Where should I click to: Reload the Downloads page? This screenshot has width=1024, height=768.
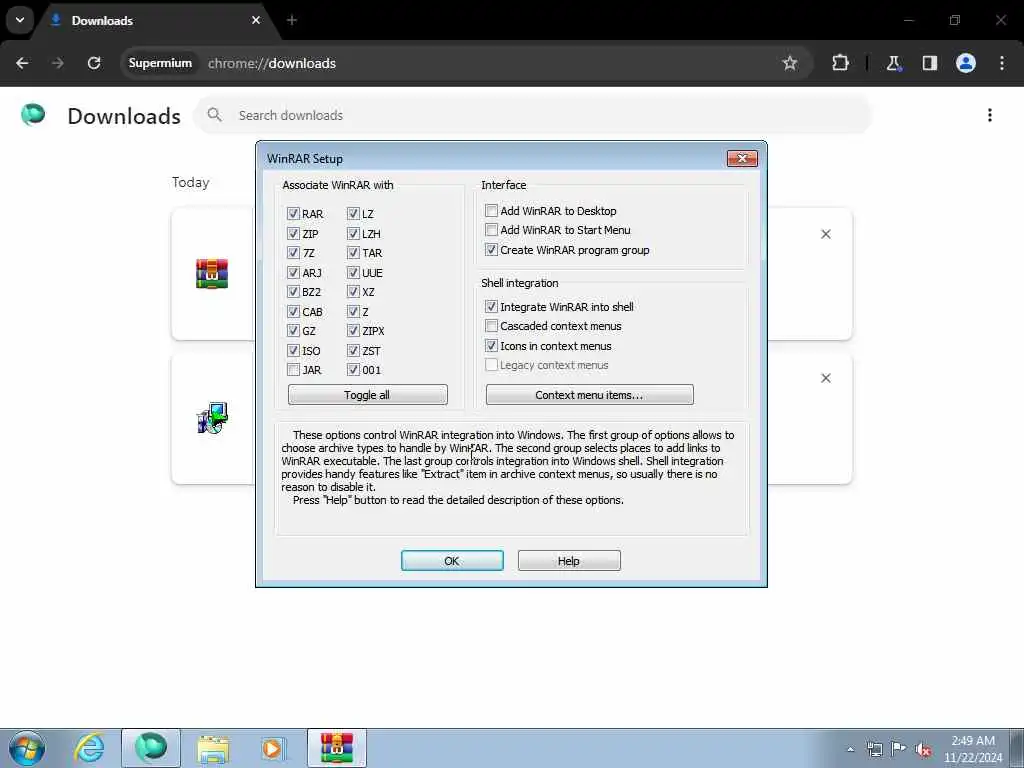point(94,63)
